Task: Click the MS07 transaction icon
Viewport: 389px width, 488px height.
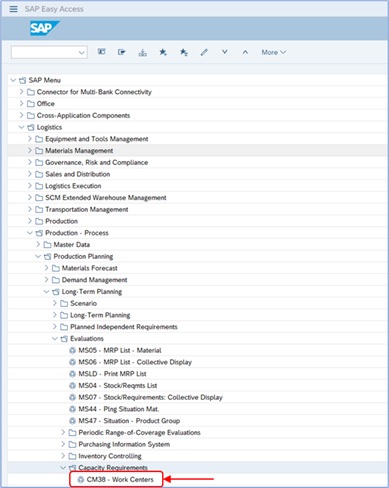Action: pyautogui.click(x=72, y=397)
